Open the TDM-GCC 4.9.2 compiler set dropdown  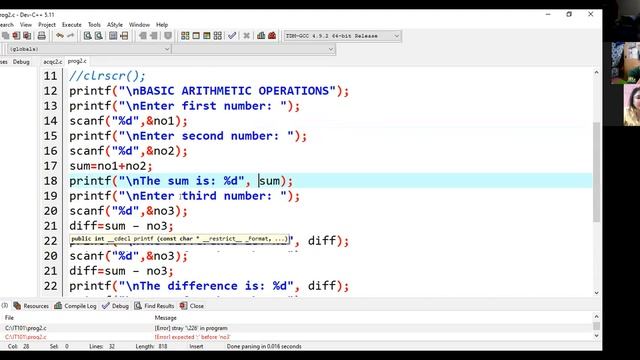point(342,36)
